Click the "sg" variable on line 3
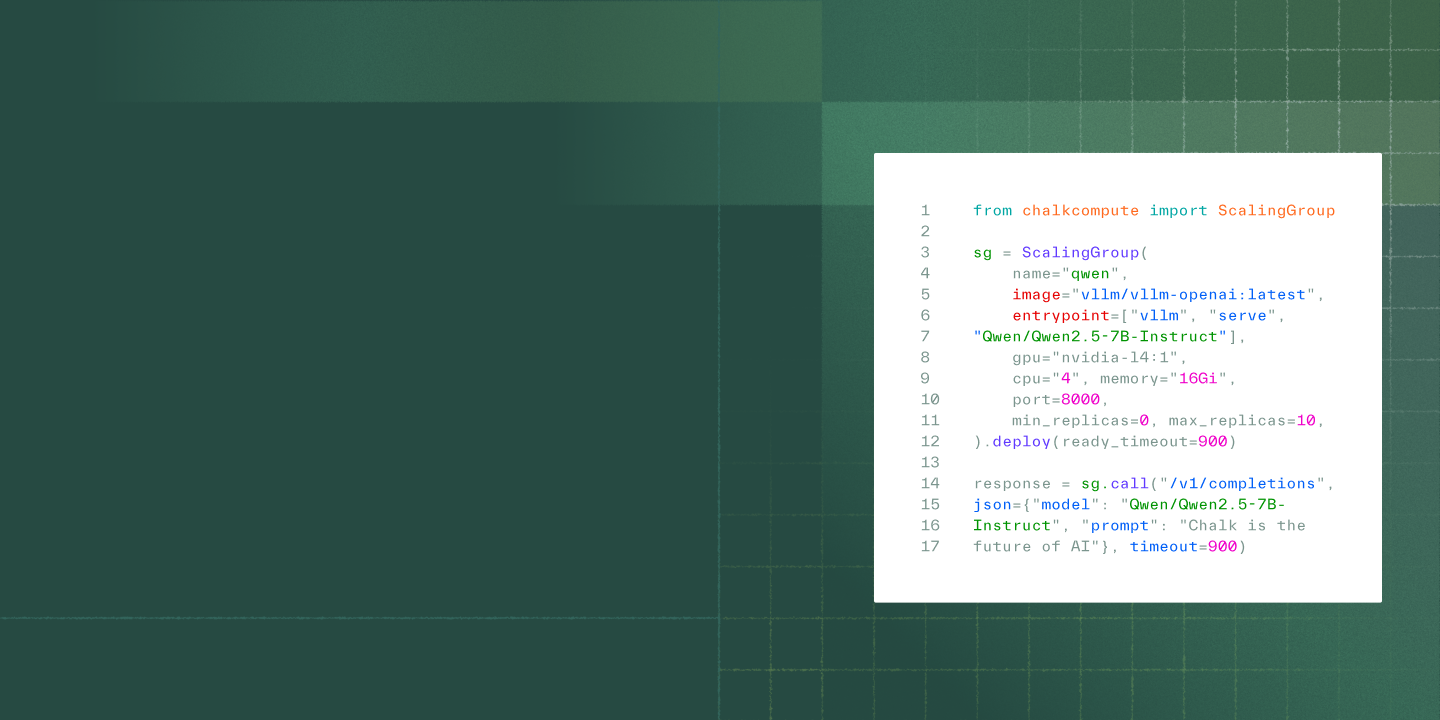This screenshot has width=1440, height=720. 983,253
